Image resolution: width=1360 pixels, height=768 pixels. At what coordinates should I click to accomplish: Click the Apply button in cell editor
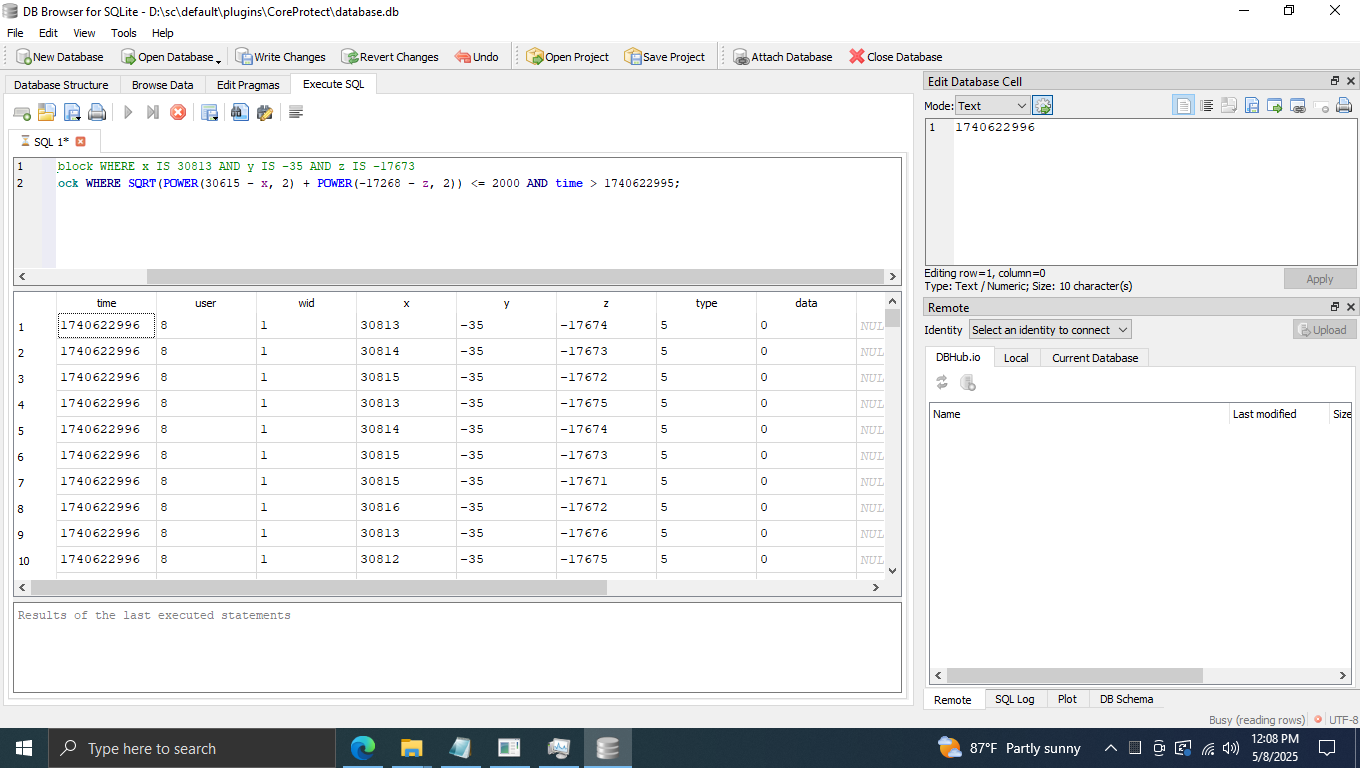click(x=1320, y=279)
